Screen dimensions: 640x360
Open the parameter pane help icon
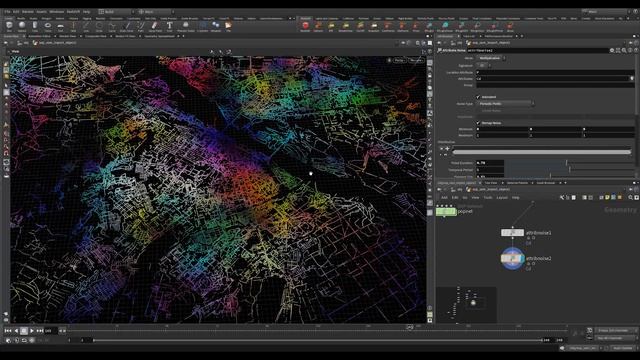coord(636,50)
